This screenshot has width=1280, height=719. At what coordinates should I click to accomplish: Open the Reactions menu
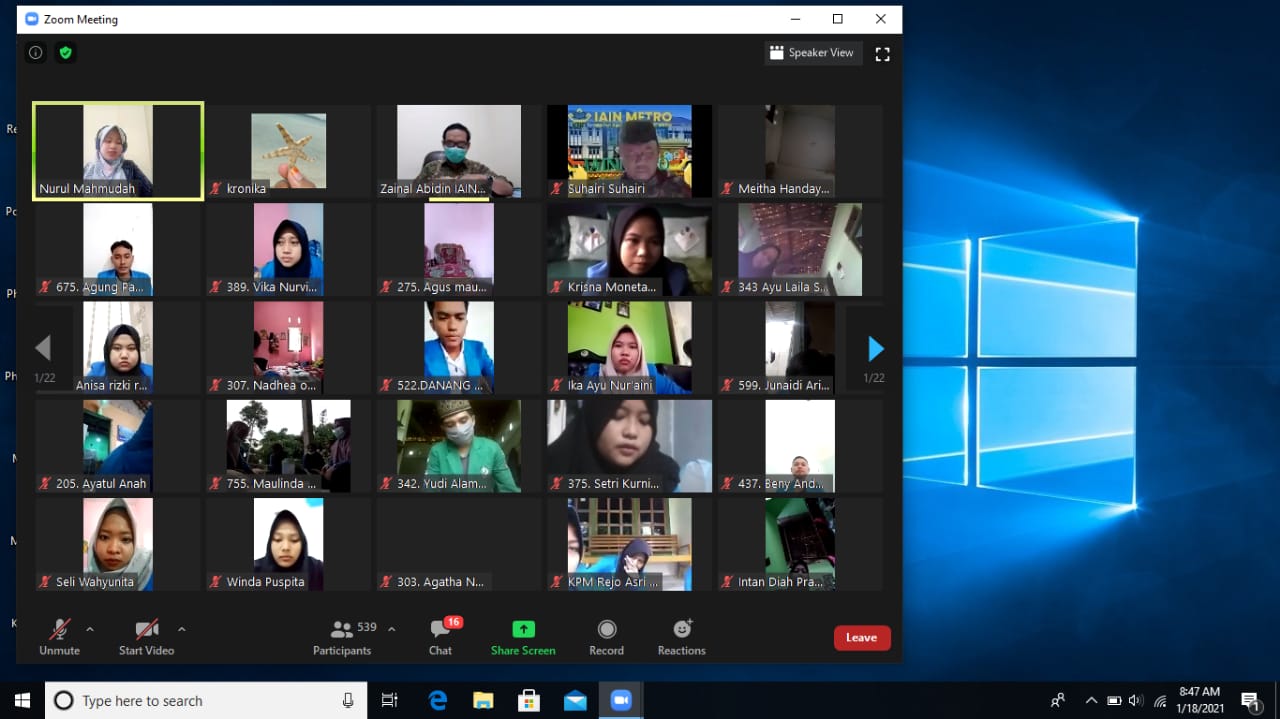pyautogui.click(x=682, y=637)
